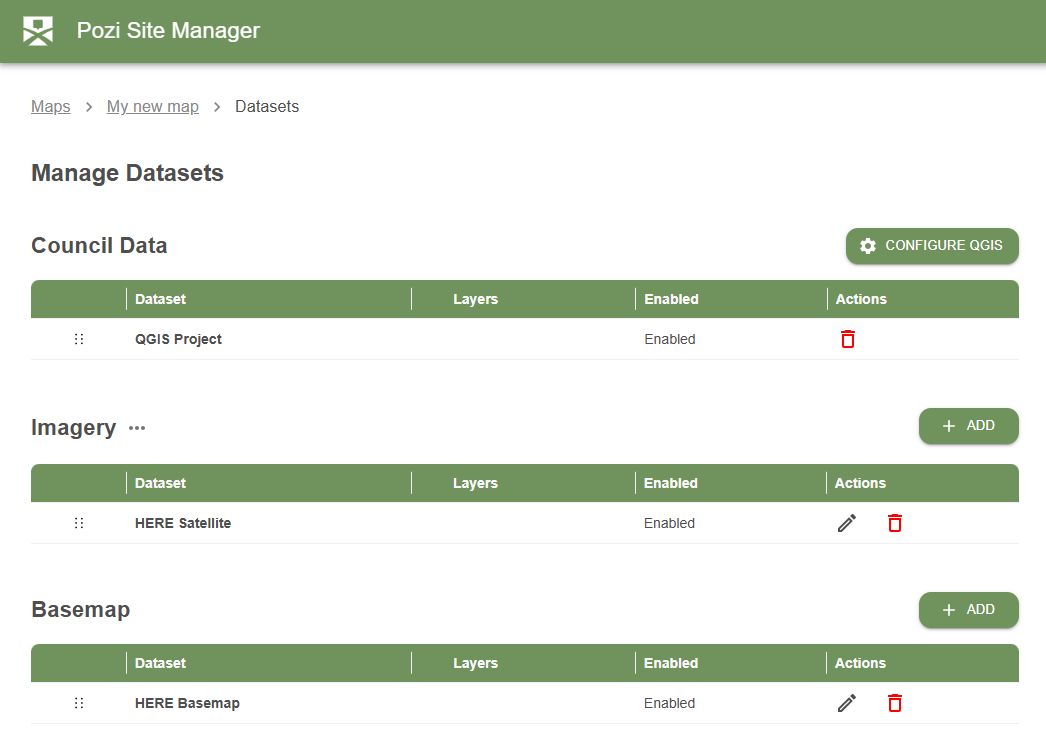1046x747 pixels.
Task: Delete the QGIS Project dataset
Action: (847, 339)
